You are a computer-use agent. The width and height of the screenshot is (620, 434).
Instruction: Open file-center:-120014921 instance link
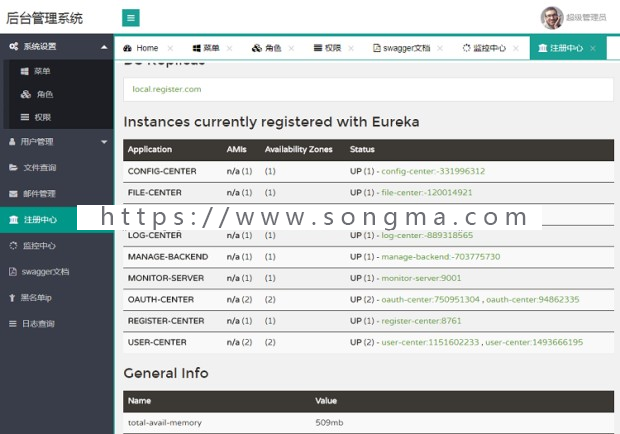coord(427,192)
